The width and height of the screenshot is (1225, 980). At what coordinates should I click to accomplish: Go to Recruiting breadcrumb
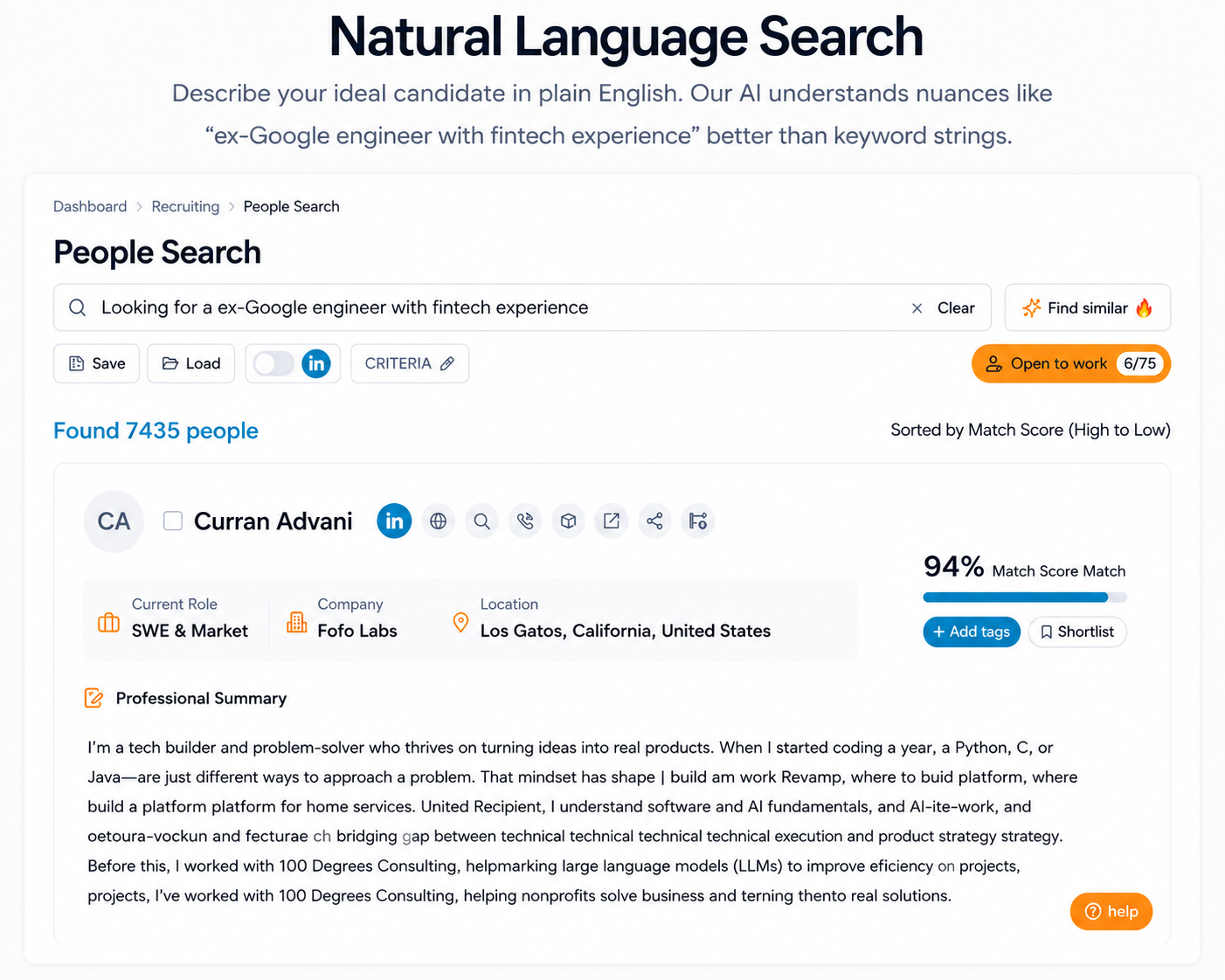pyautogui.click(x=185, y=207)
